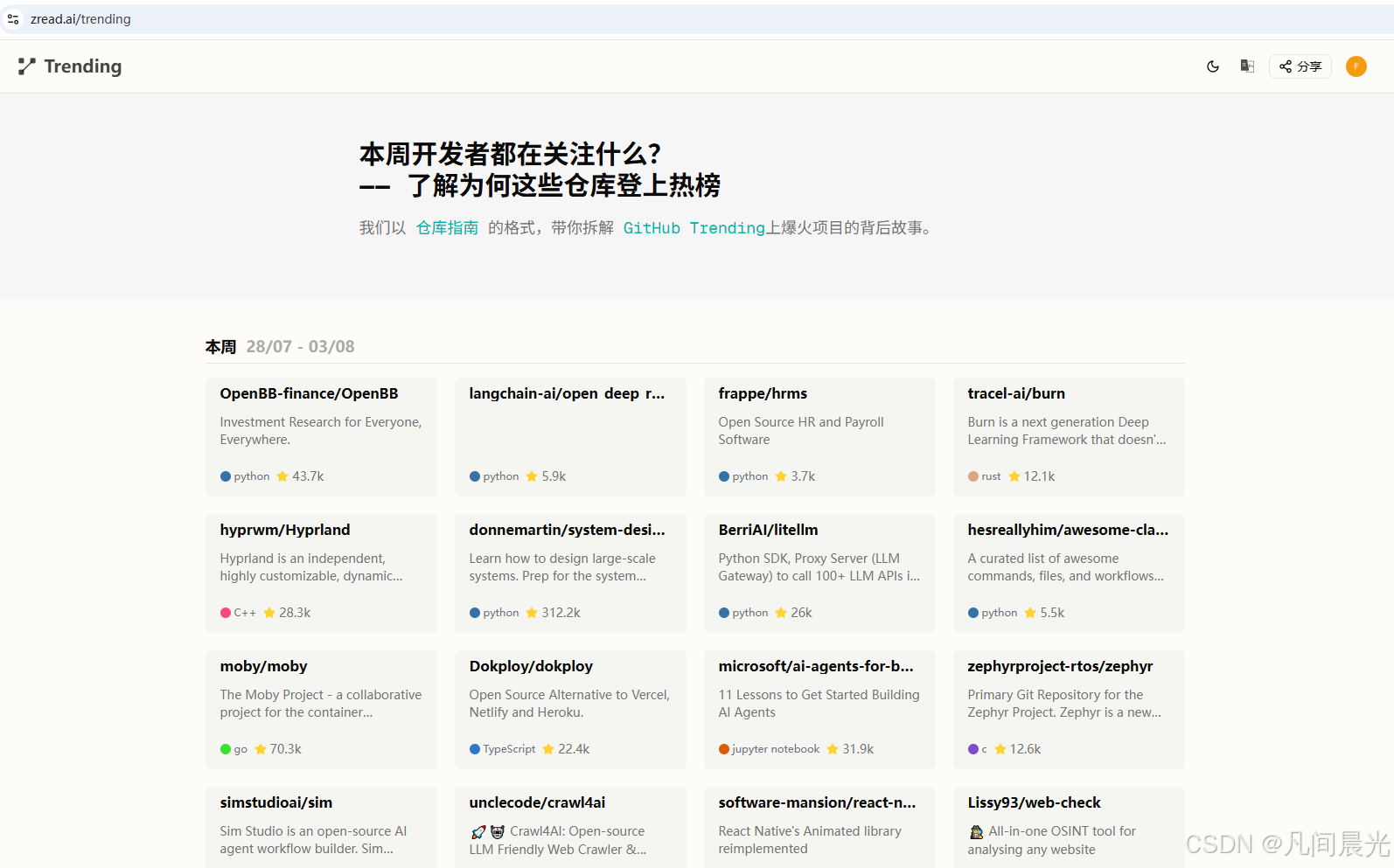Screen dimensions: 1394x868
Task: Open the orange user avatar
Action: coord(1356,66)
